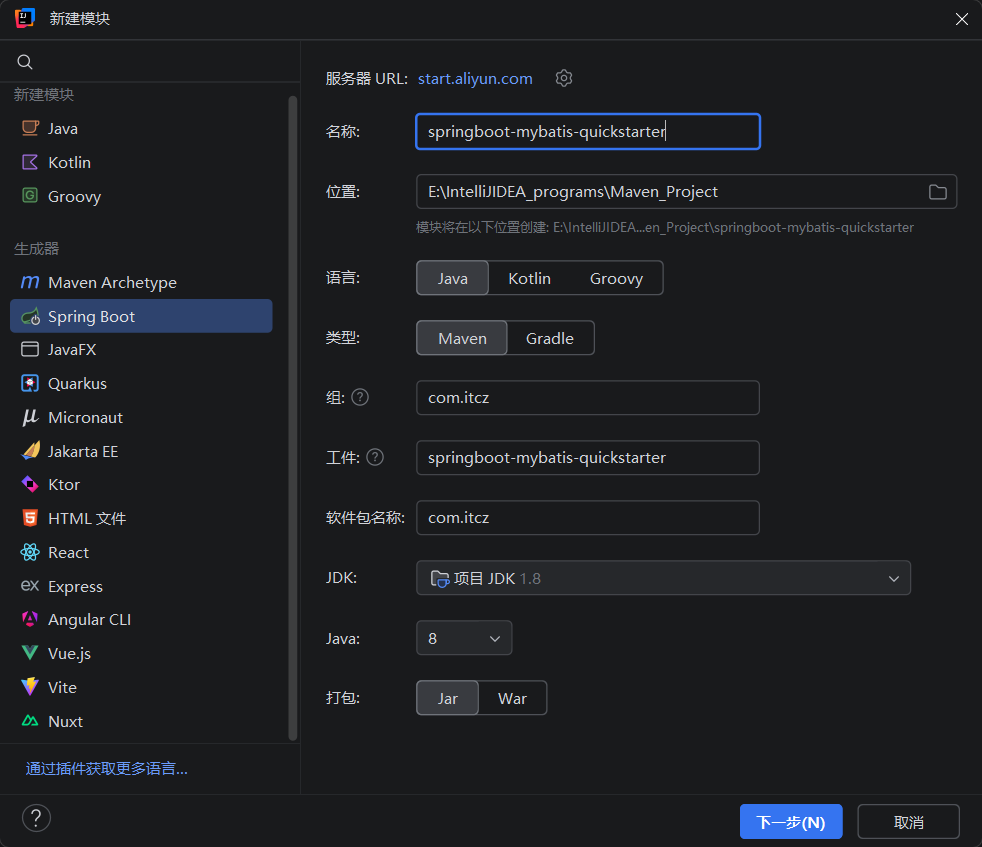The image size is (982, 847).
Task: Open the Java version 8 dropdown
Action: pyautogui.click(x=464, y=638)
